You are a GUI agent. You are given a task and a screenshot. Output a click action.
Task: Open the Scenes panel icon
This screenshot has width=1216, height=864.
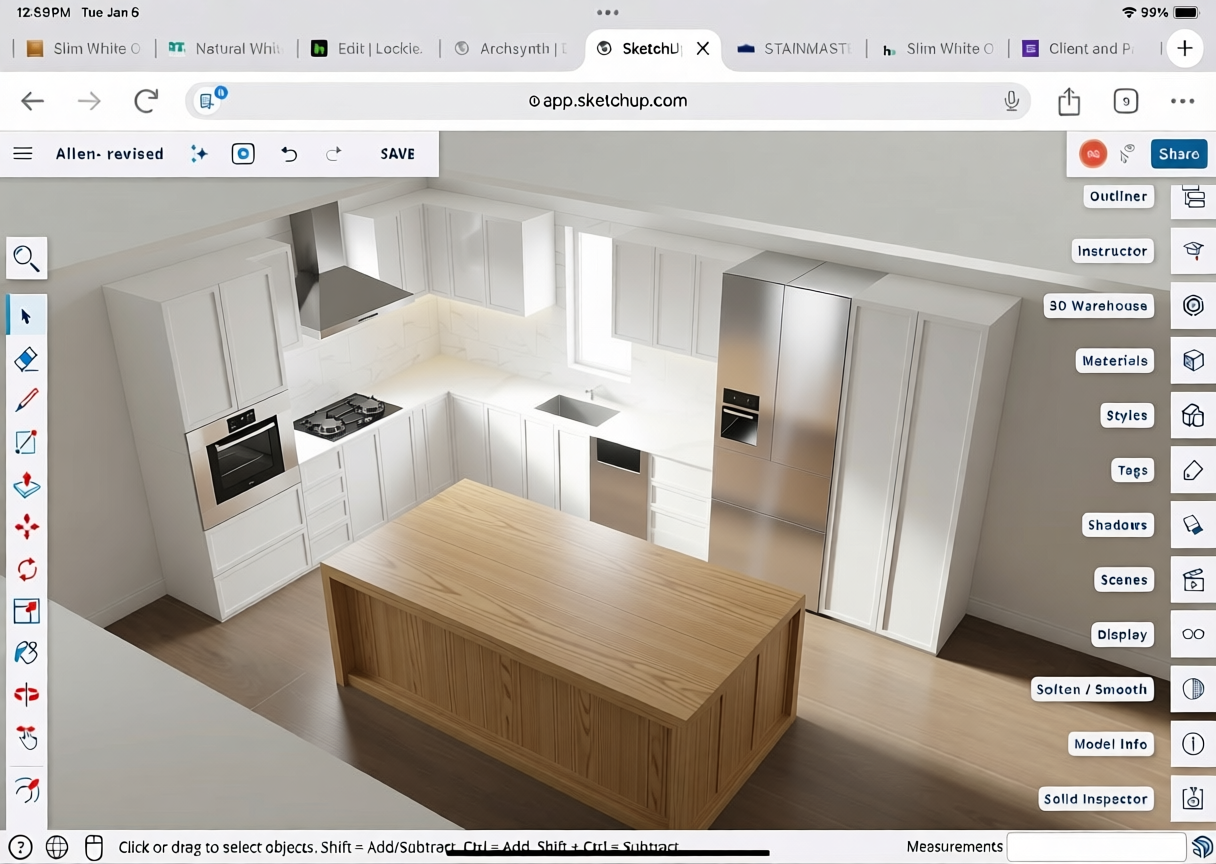point(1193,581)
